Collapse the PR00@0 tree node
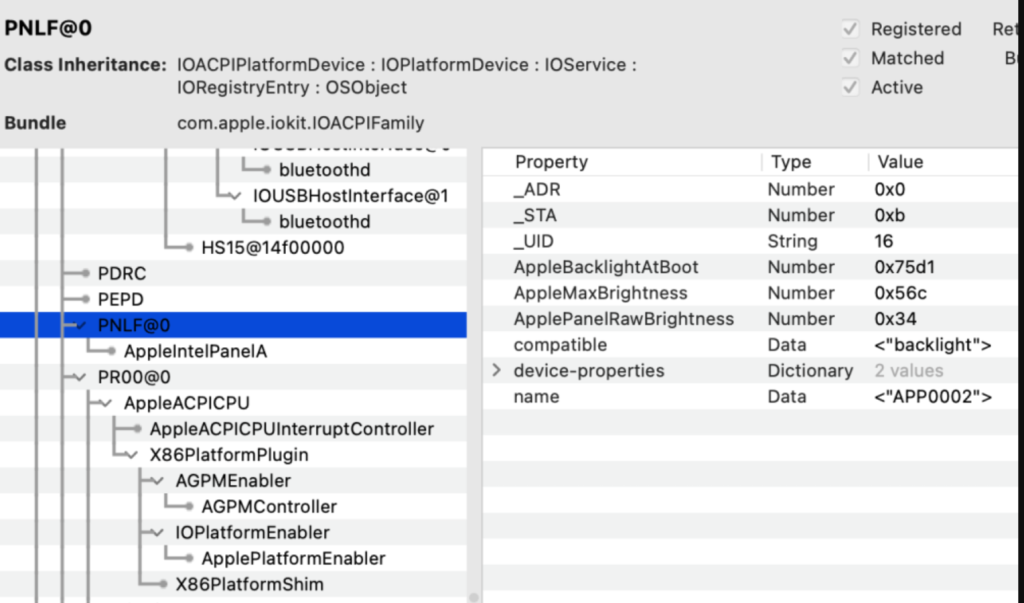This screenshot has height=603, width=1024. [80, 377]
